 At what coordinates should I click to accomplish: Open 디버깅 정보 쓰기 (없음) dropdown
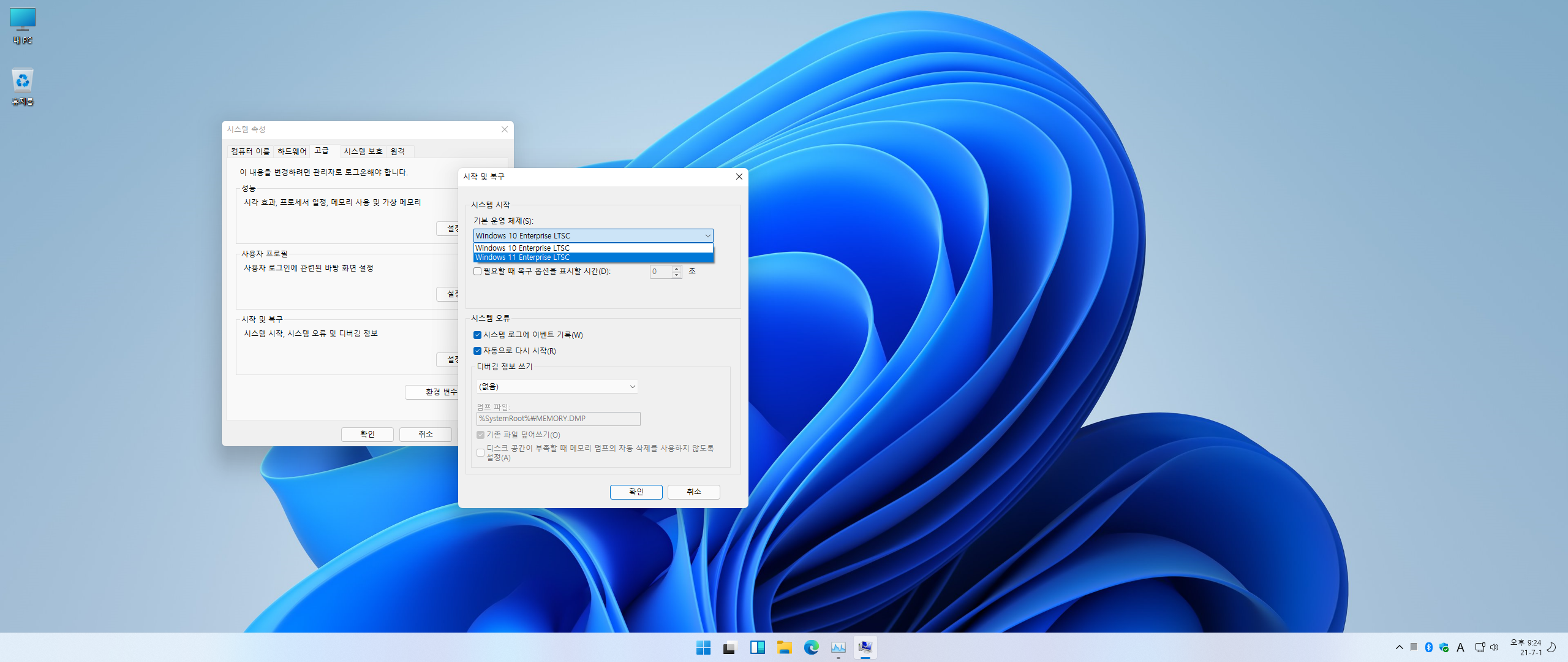pyautogui.click(x=557, y=387)
